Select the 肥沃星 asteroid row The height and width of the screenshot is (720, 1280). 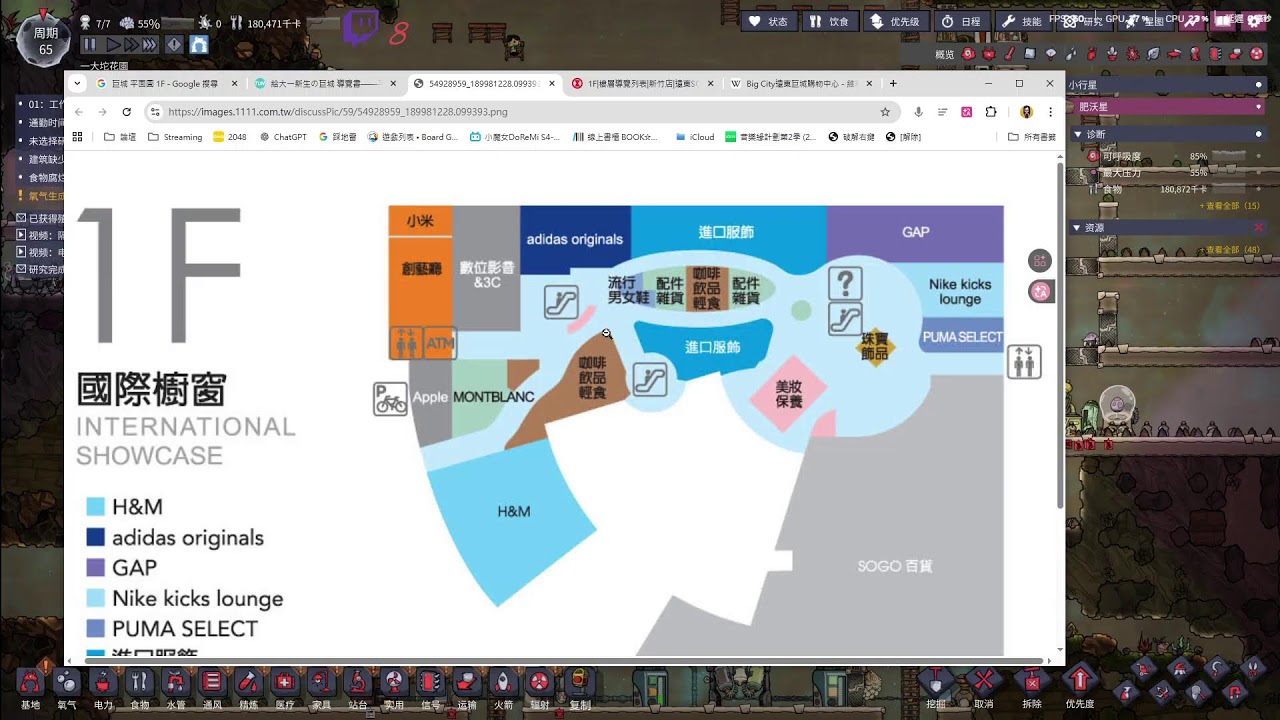(x=1167, y=106)
